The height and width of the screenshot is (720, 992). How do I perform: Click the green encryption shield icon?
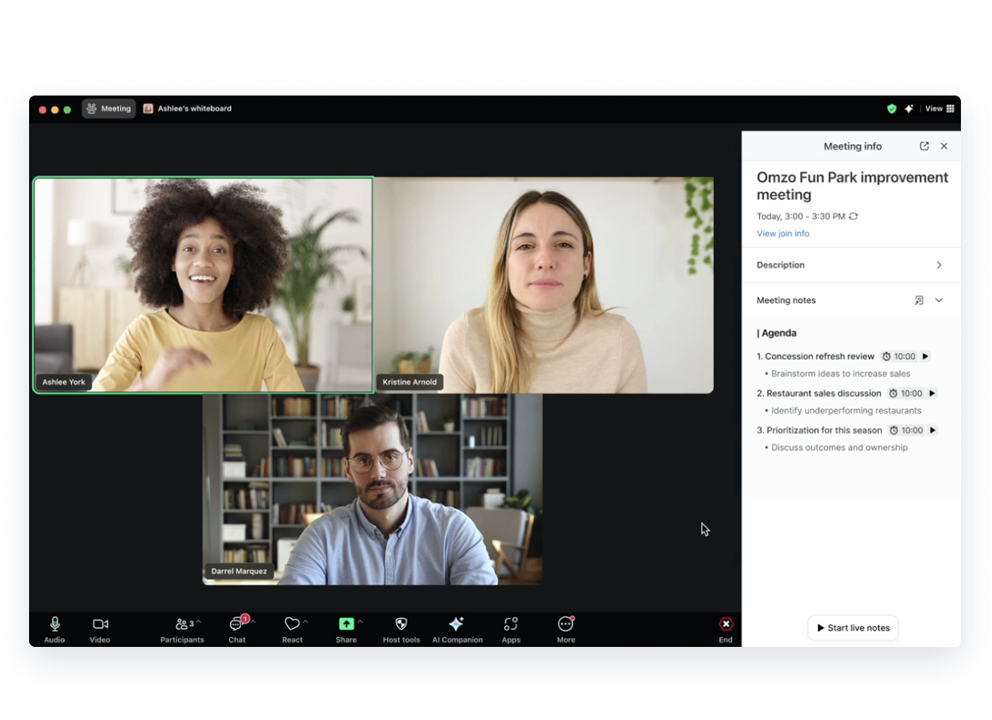(x=891, y=109)
